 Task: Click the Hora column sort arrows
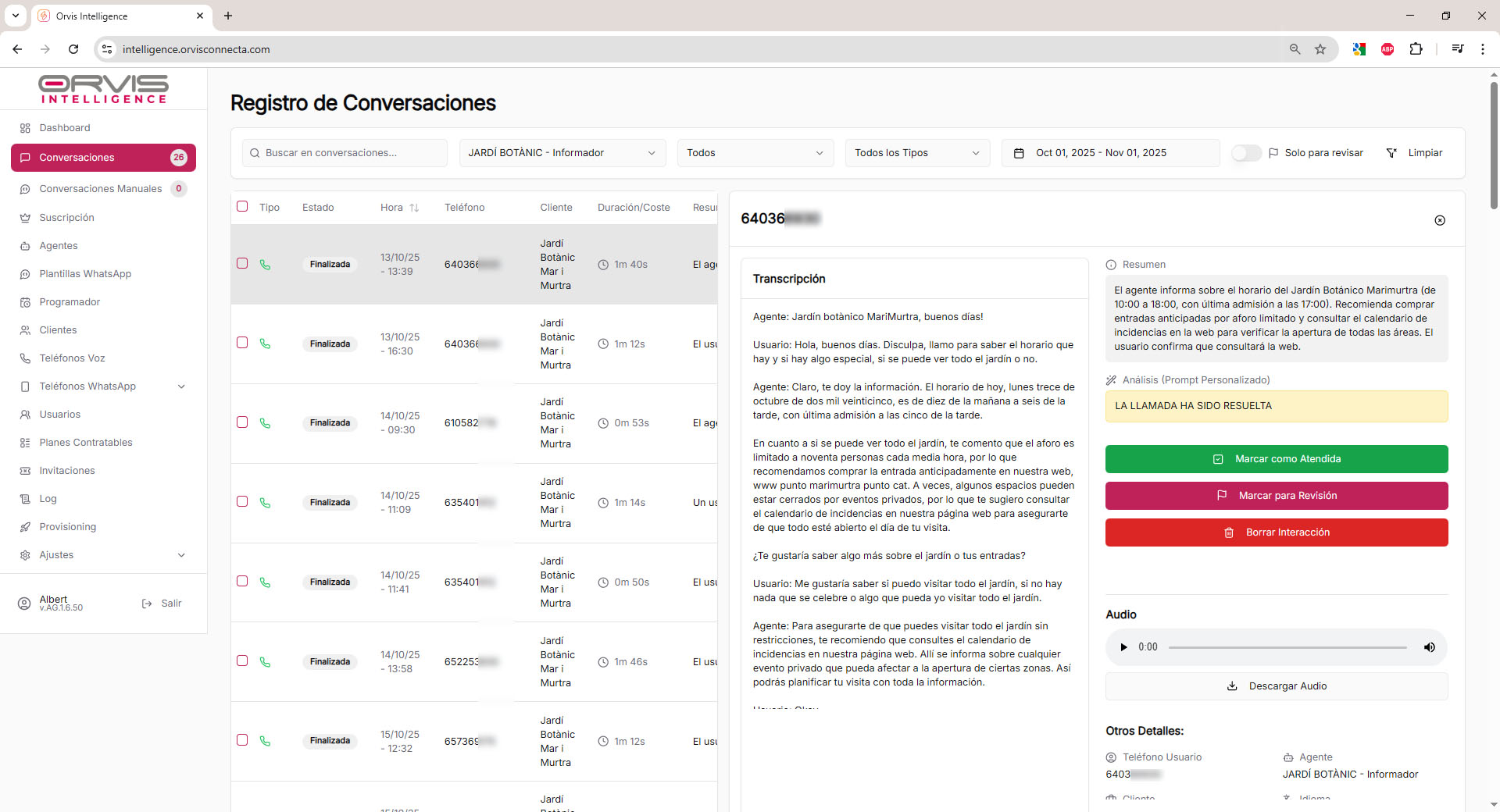(414, 208)
